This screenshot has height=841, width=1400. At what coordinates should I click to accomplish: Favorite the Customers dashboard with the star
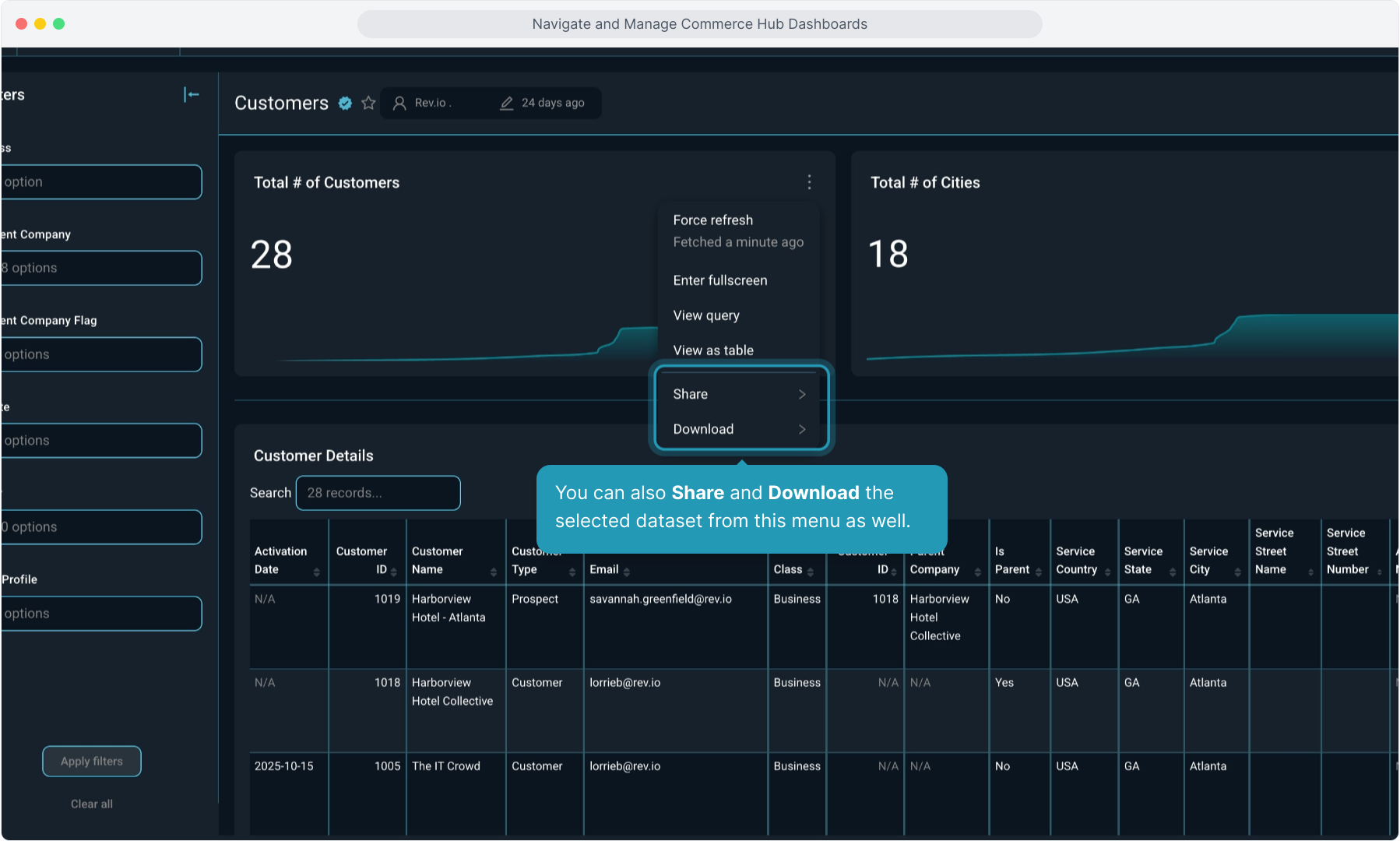tap(368, 103)
